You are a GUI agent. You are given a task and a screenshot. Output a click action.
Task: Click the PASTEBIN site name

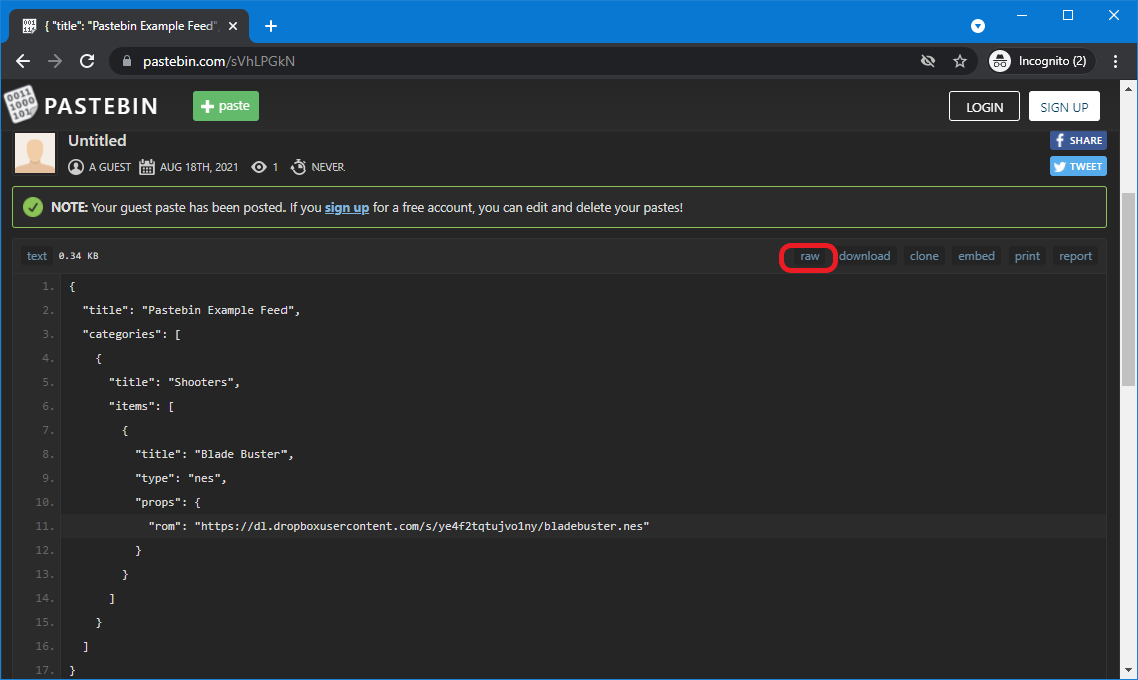pyautogui.click(x=101, y=106)
